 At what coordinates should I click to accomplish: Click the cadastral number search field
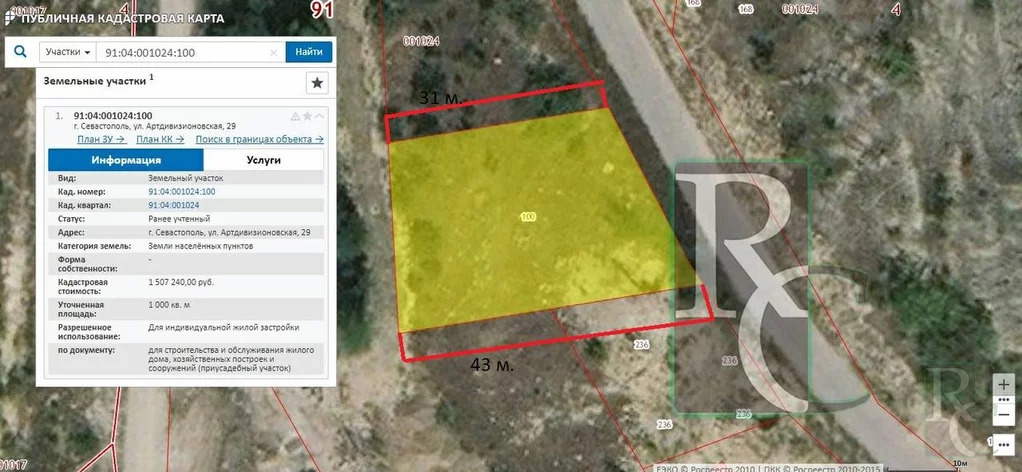click(x=185, y=52)
